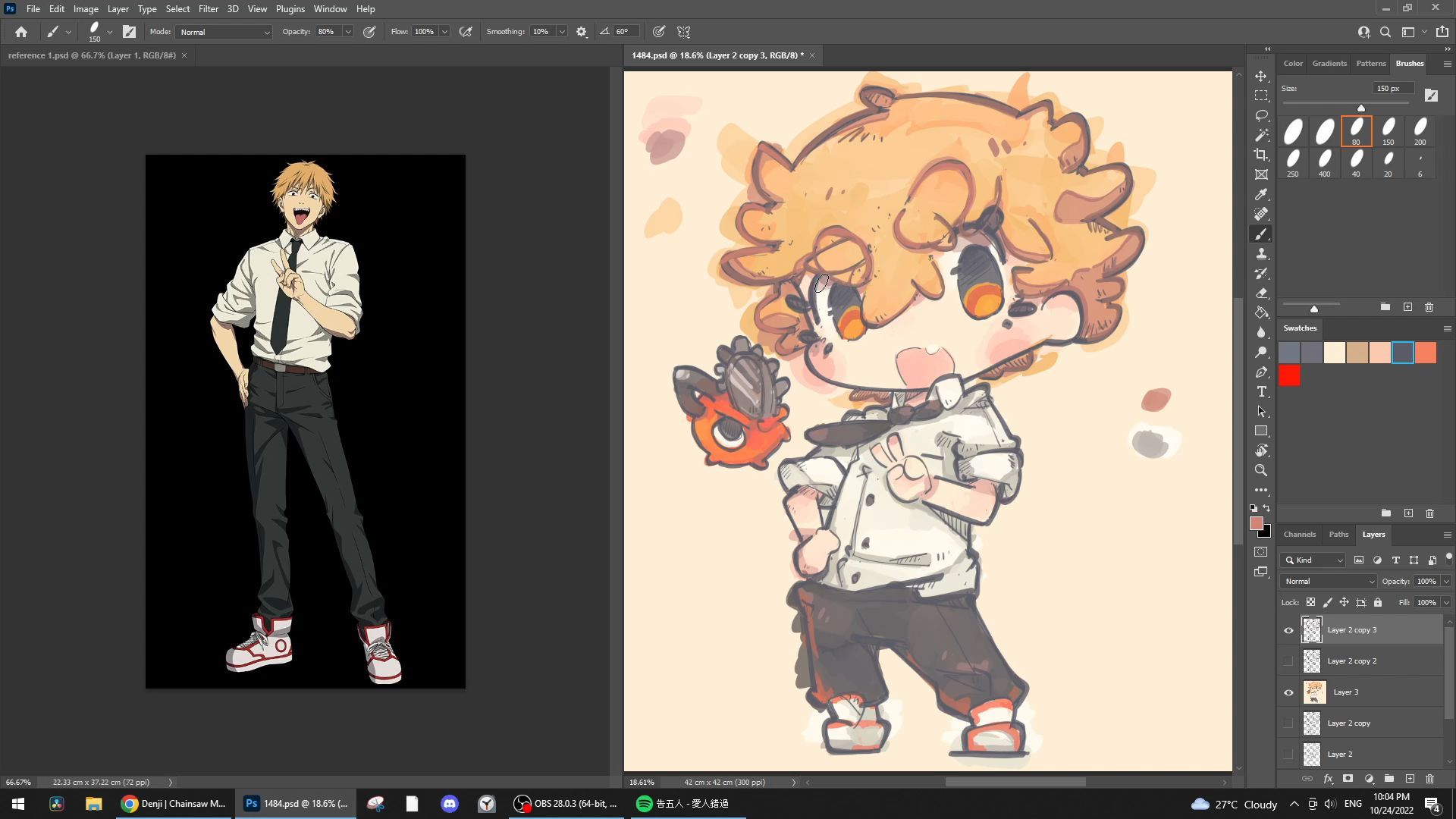Toggle lock transparent pixels
1456x819 pixels.
(x=1310, y=603)
